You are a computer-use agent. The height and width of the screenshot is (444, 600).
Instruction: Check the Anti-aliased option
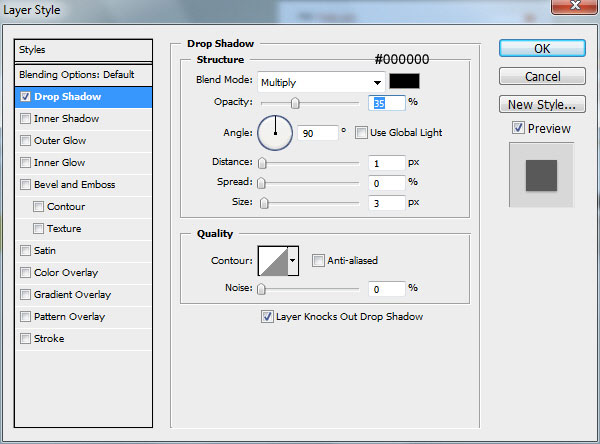(x=318, y=261)
